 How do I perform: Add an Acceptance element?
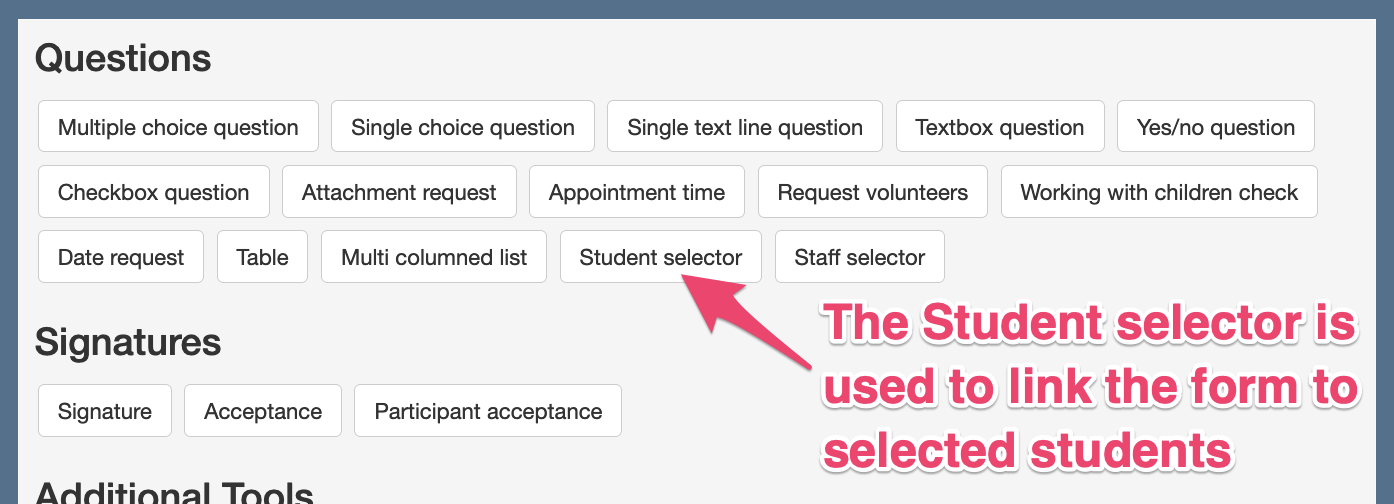tap(263, 411)
